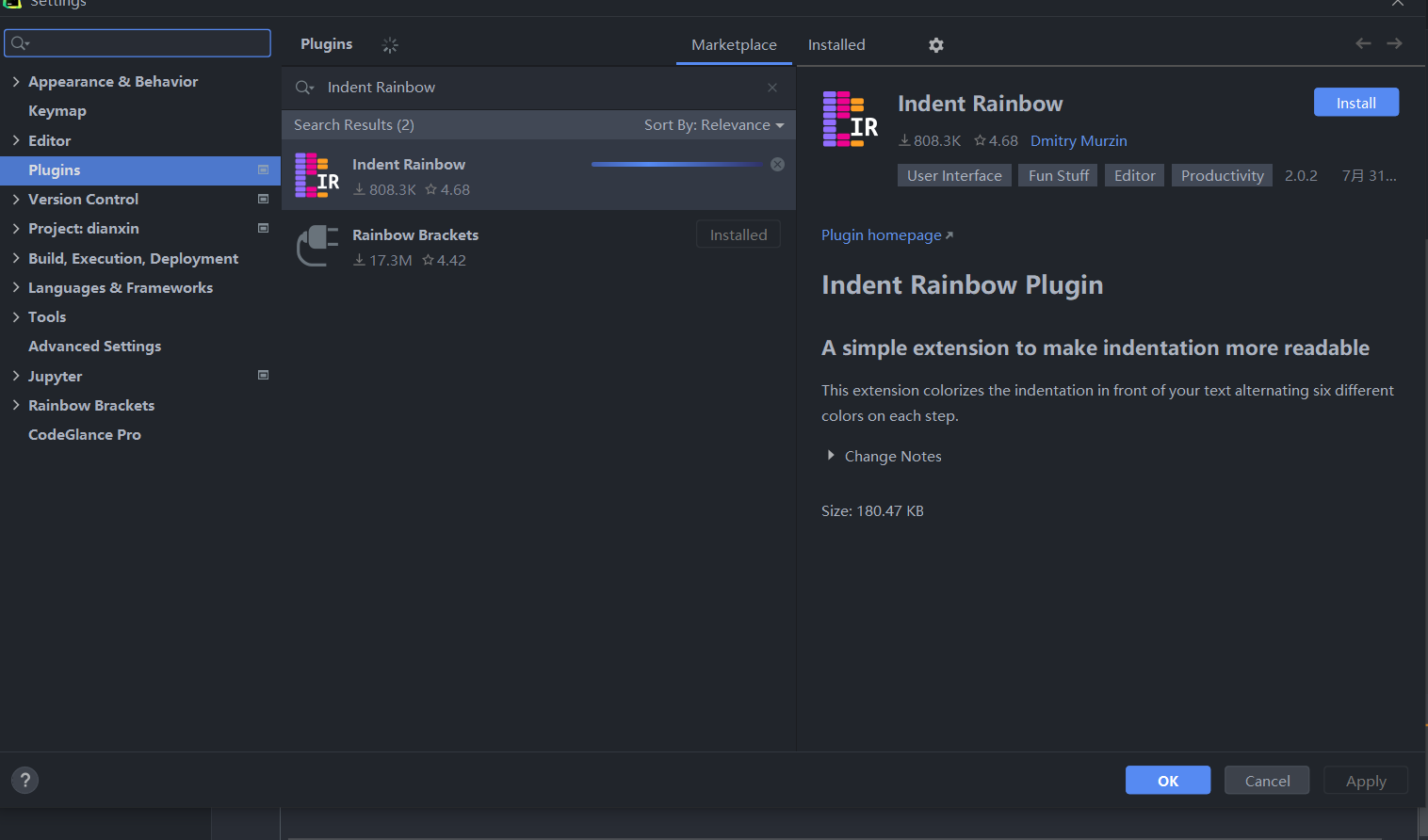This screenshot has width=1428, height=840.
Task: Open Sort By: Relevance dropdown
Action: coord(713,125)
